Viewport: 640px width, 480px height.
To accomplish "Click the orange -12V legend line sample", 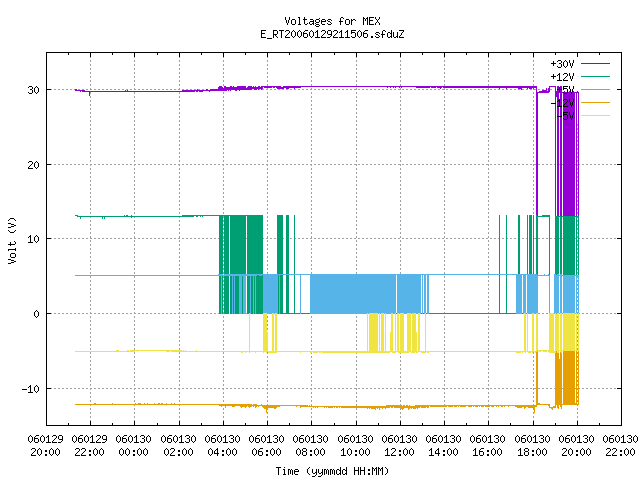I will (595, 102).
